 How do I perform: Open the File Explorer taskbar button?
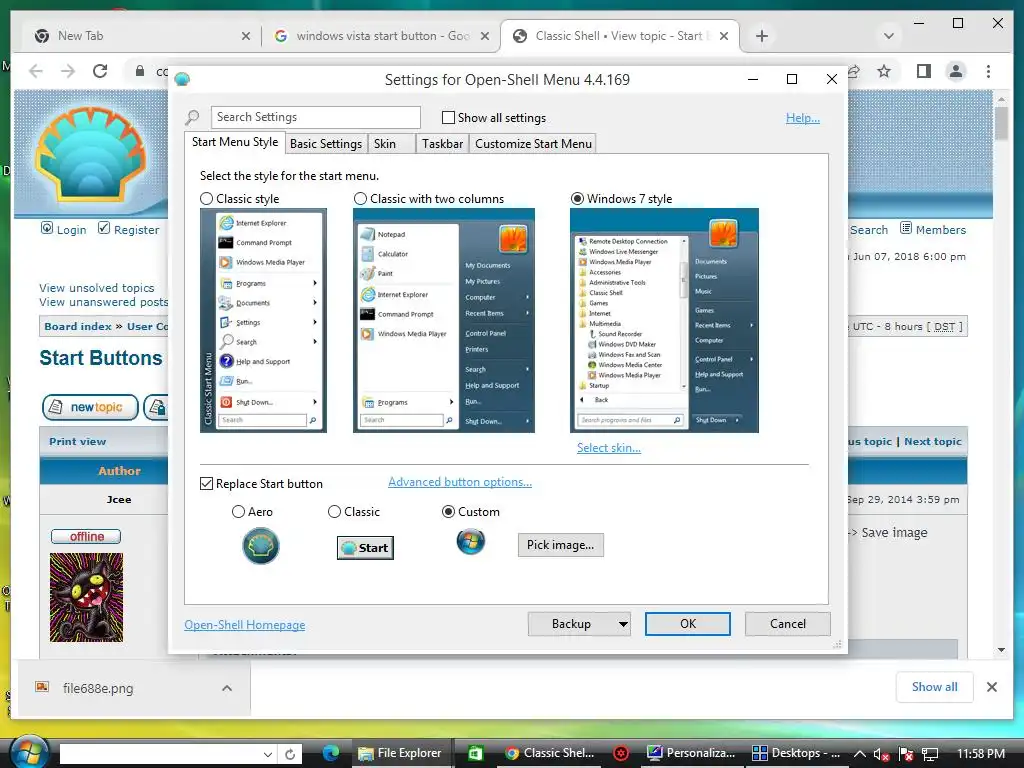pos(400,753)
